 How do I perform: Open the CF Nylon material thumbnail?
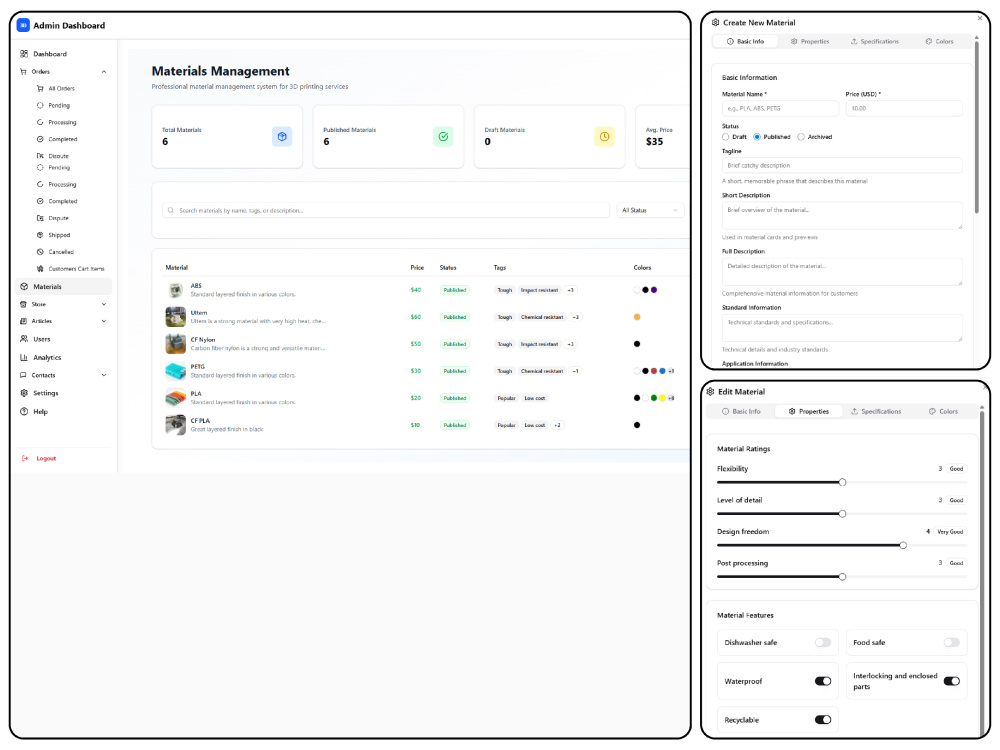[175, 344]
